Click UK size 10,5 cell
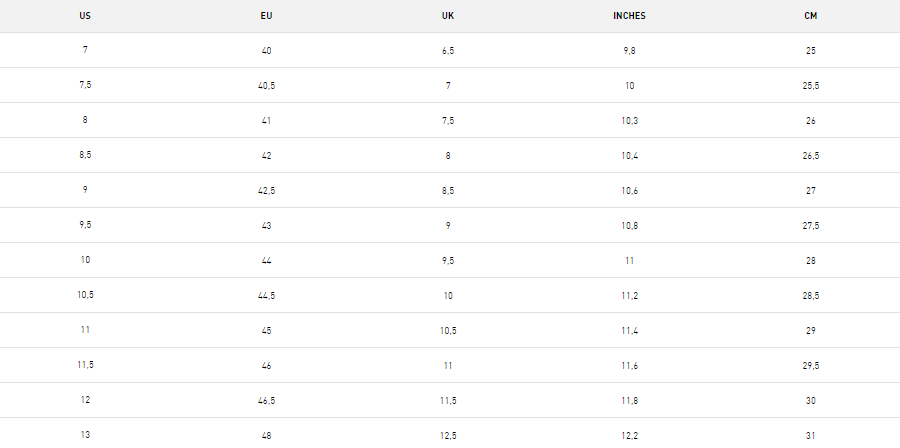Screen dimensions: 900x448 [448, 330]
